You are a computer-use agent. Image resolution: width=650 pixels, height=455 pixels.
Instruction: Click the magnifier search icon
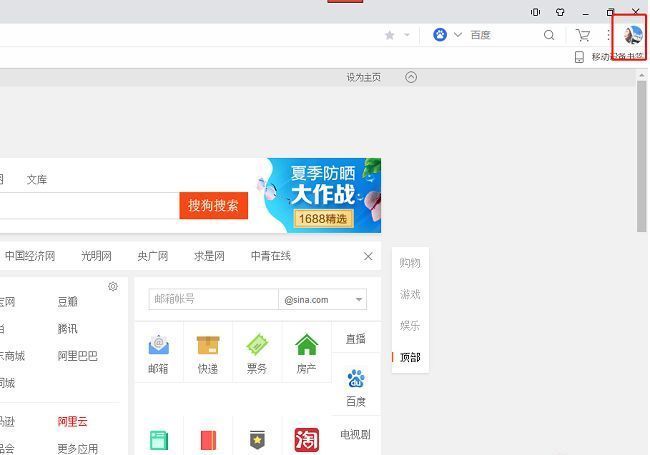549,35
